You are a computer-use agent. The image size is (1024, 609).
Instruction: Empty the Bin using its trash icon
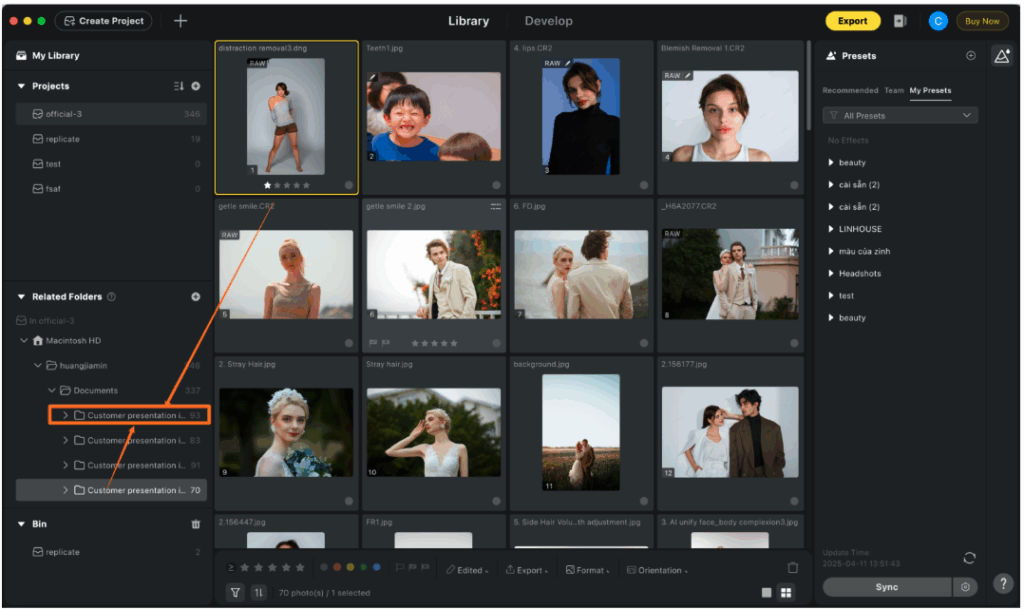(196, 524)
